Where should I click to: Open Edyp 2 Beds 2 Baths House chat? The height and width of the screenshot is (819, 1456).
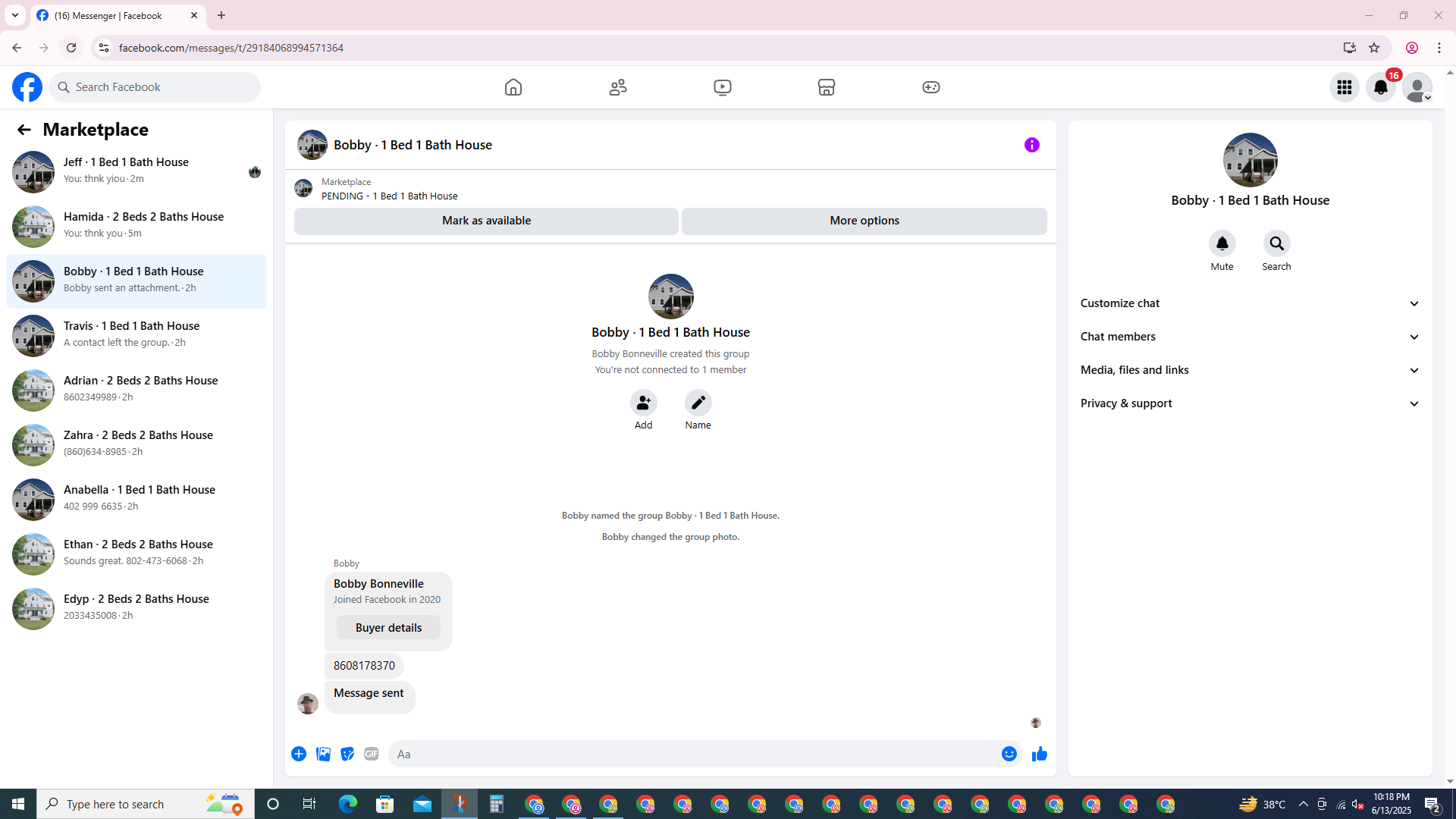(136, 608)
